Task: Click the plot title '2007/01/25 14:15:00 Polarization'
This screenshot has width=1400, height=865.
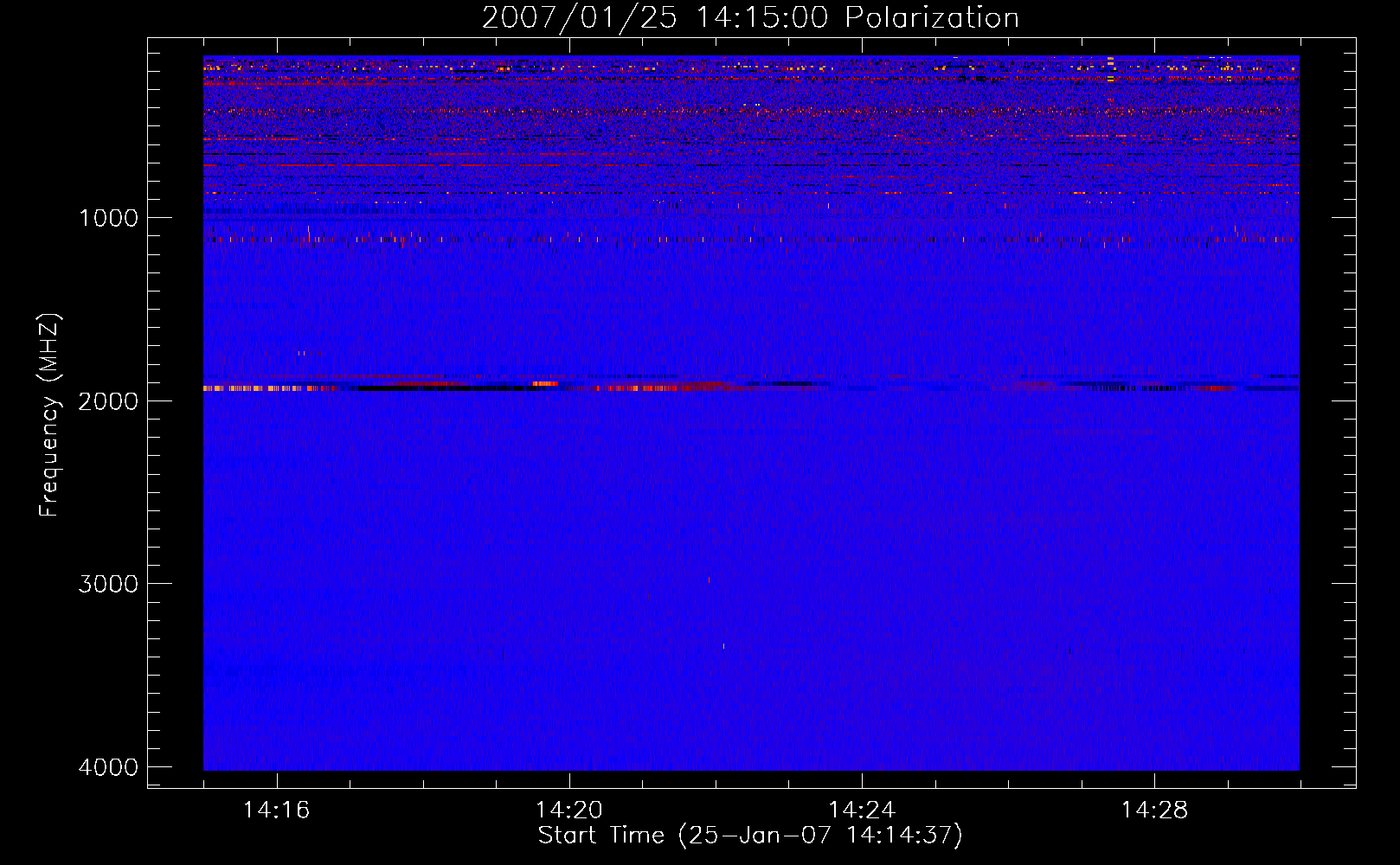Action: click(750, 17)
